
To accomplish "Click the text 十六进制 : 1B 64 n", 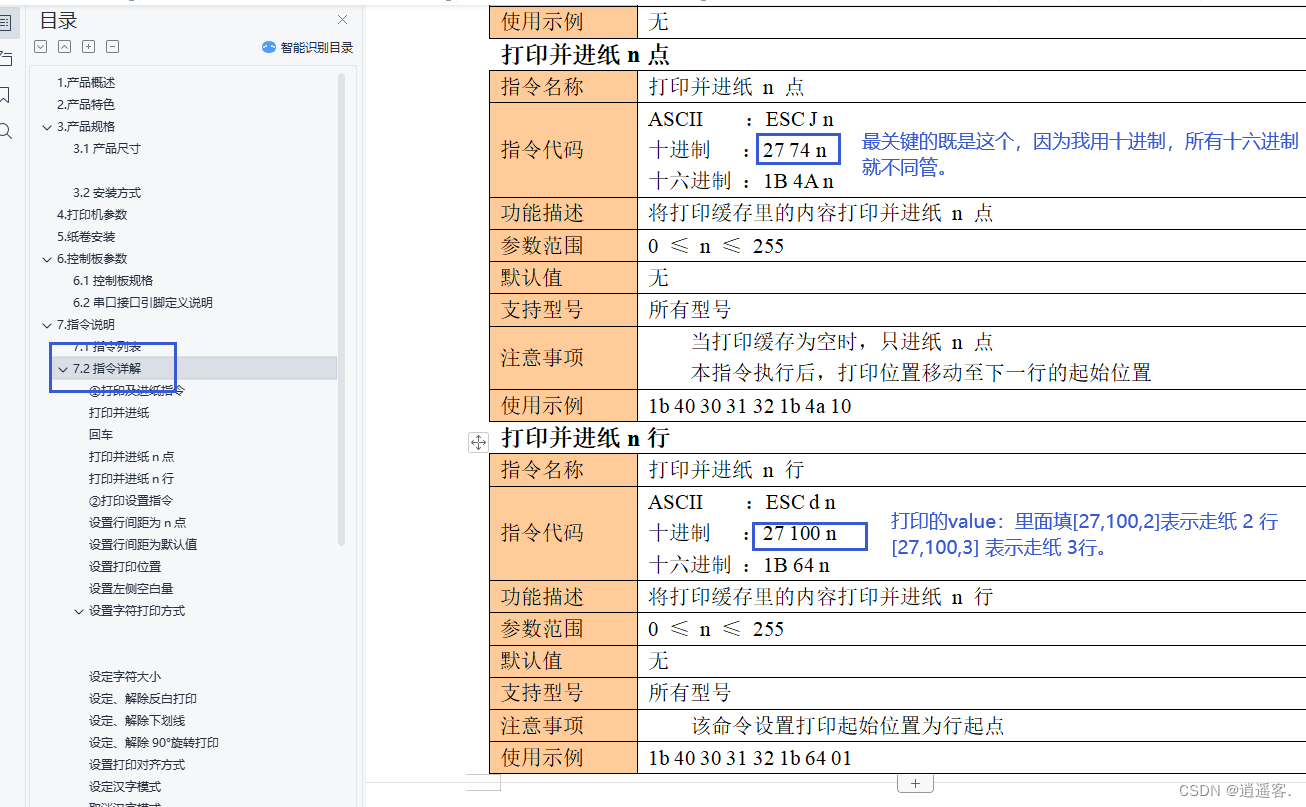I will (x=740, y=565).
